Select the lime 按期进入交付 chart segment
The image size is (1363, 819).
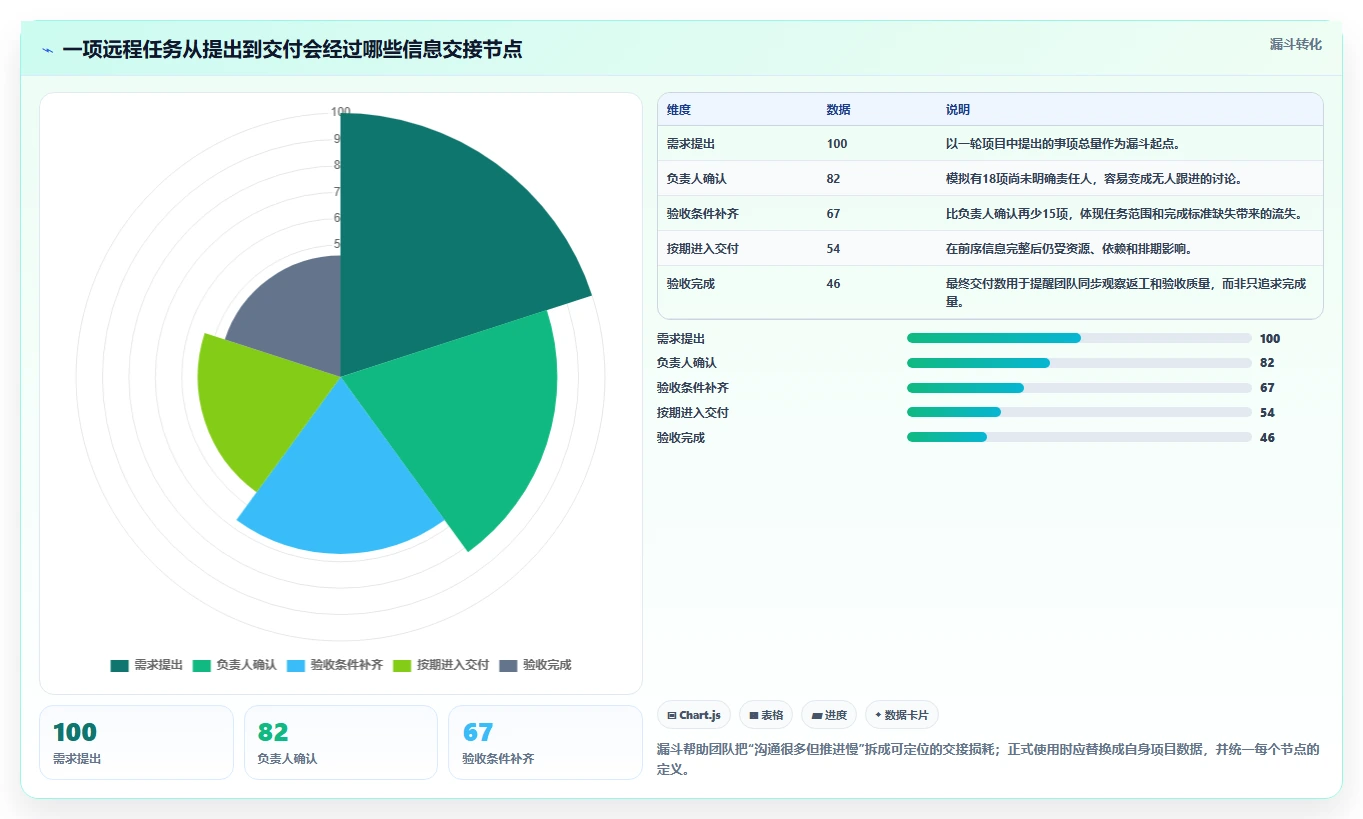[x=260, y=400]
